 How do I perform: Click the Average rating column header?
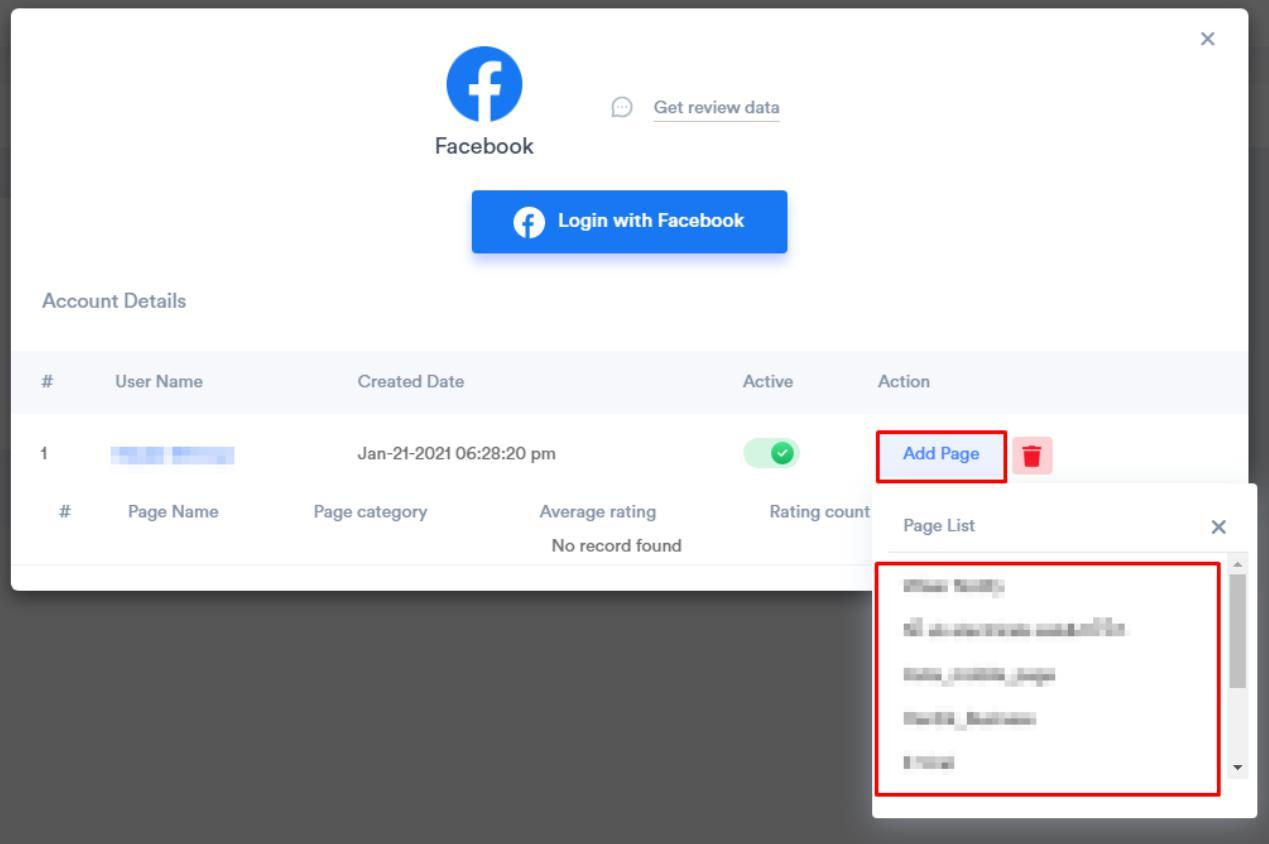tap(597, 512)
